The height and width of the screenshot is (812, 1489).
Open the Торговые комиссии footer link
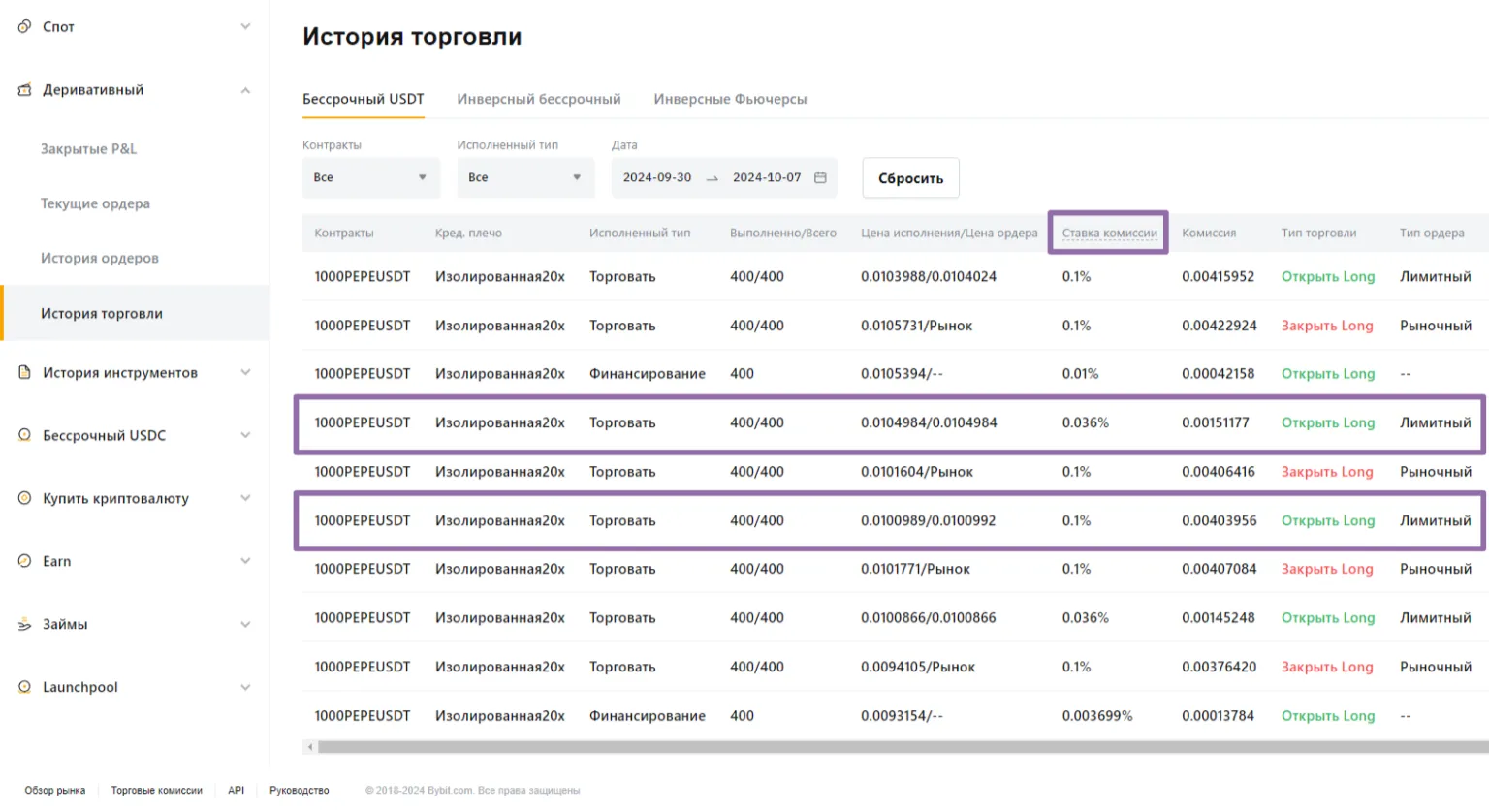click(156, 790)
